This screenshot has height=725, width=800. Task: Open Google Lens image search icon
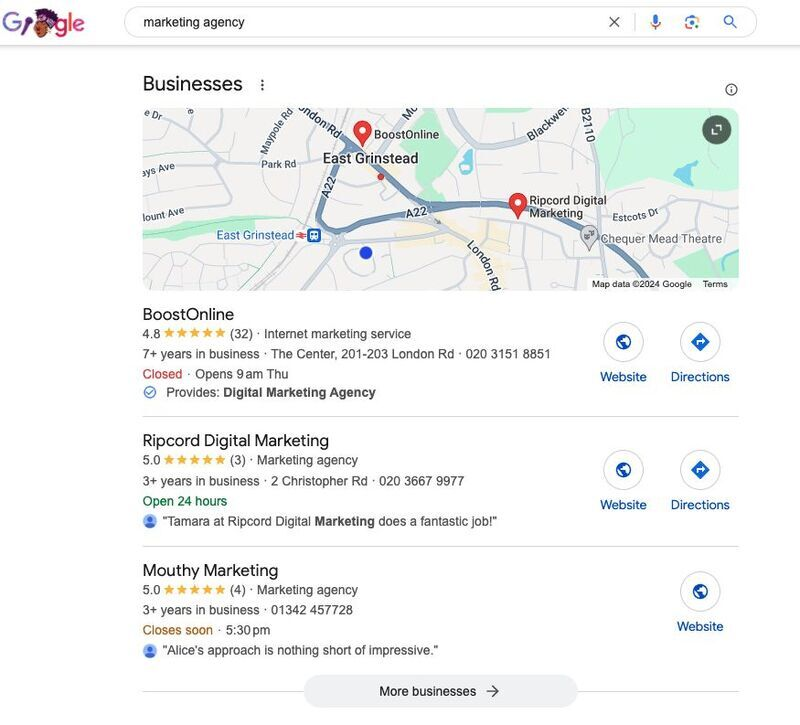pos(692,22)
